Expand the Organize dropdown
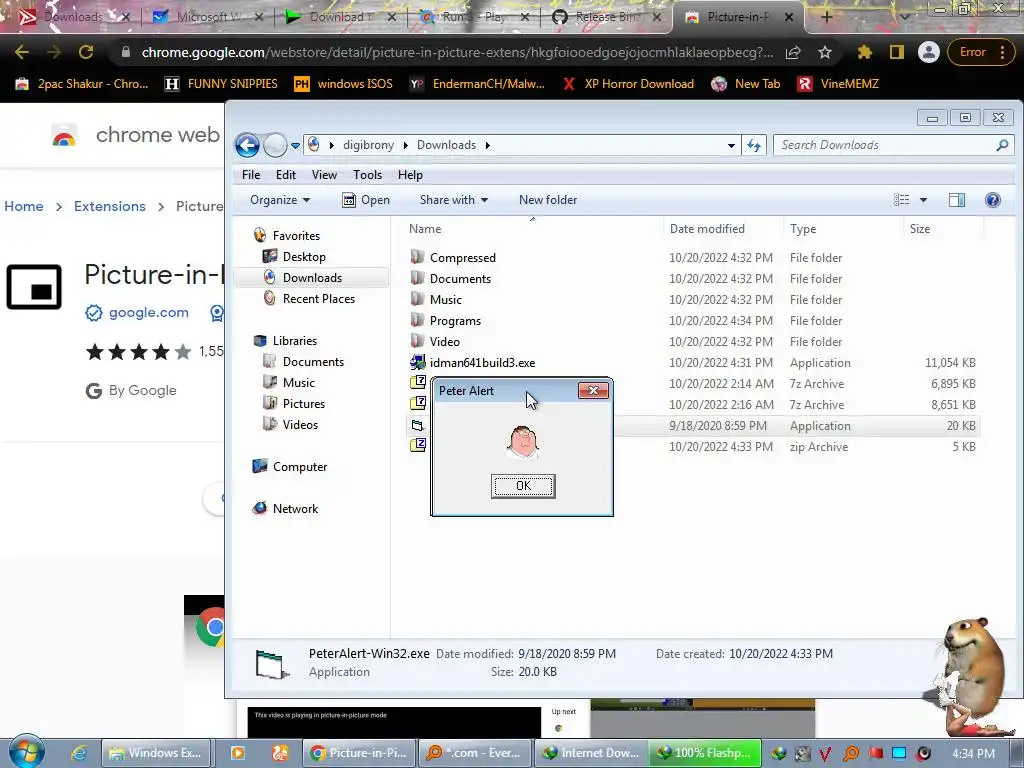 click(280, 200)
